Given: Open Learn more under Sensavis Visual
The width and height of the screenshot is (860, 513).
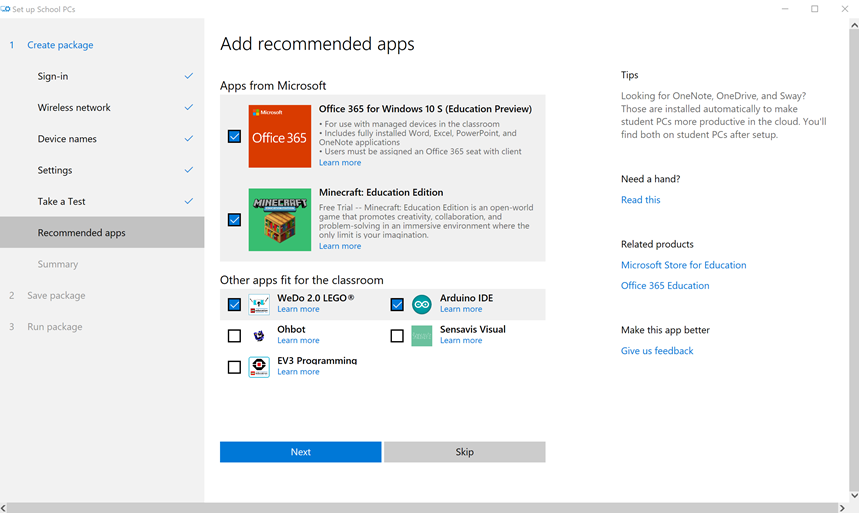Looking at the screenshot, I should click(x=461, y=340).
